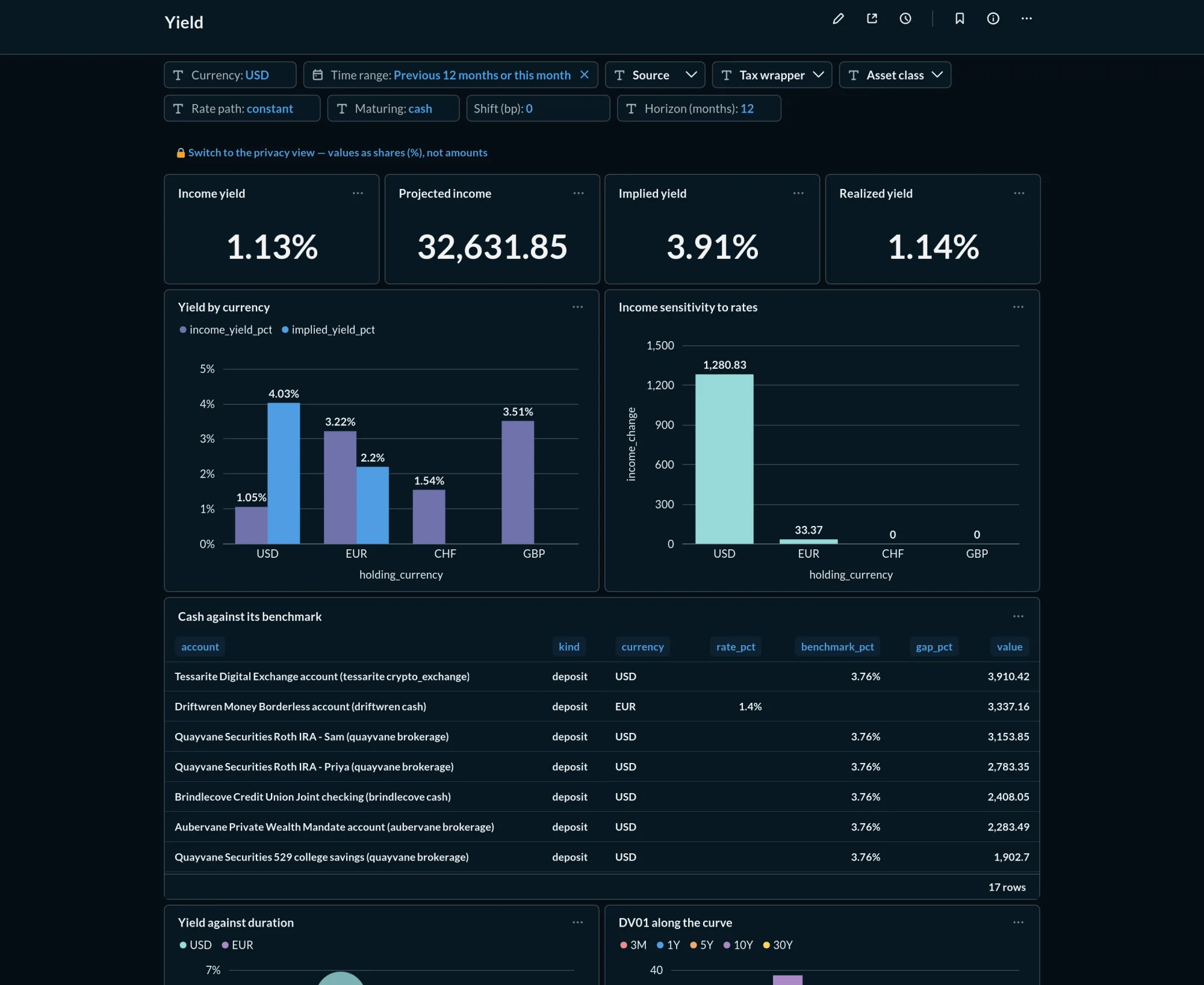Open the top-right ellipsis menu
Viewport: 1204px width, 985px height.
(1027, 19)
